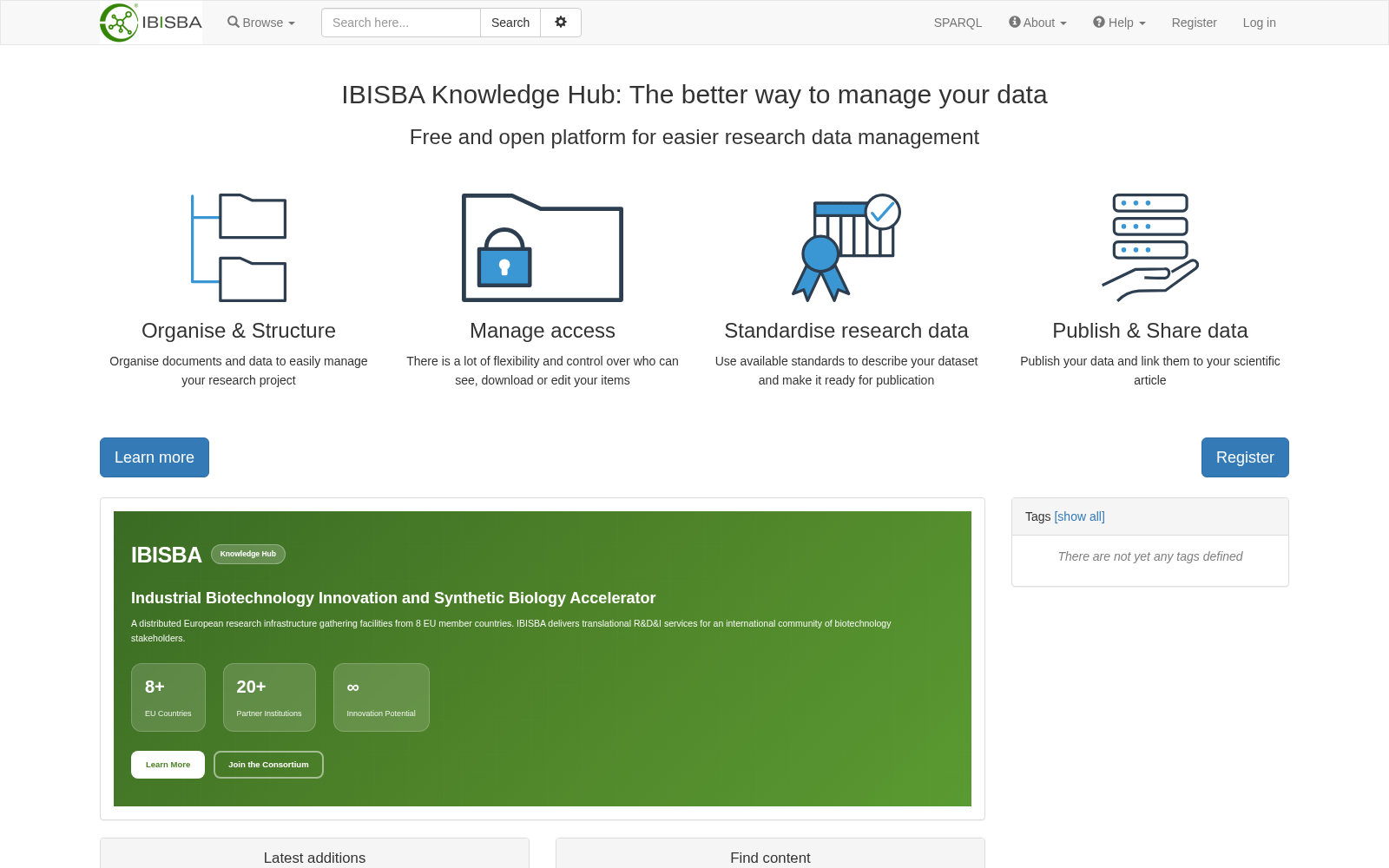Click 'There are not yet any tags defined' text

tap(1150, 556)
